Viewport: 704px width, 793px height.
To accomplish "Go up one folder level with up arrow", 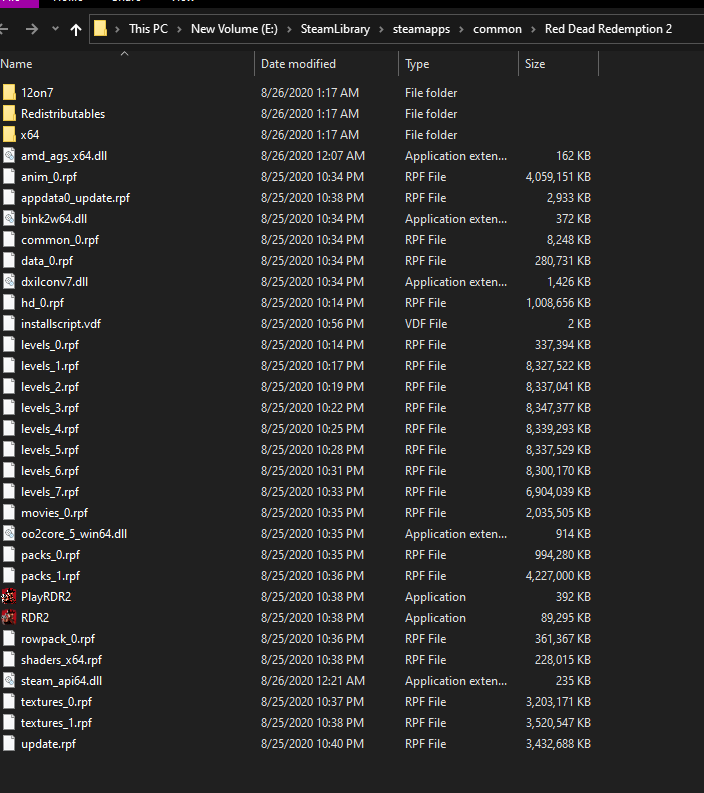I will point(76,29).
